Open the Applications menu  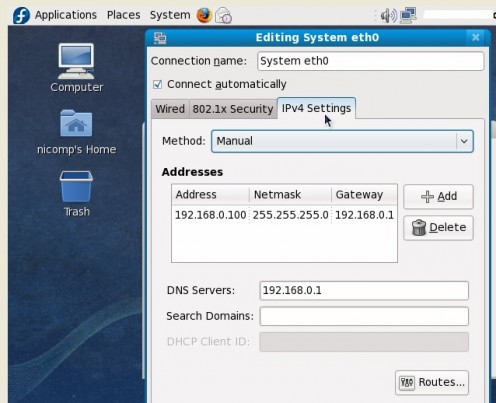66,15
